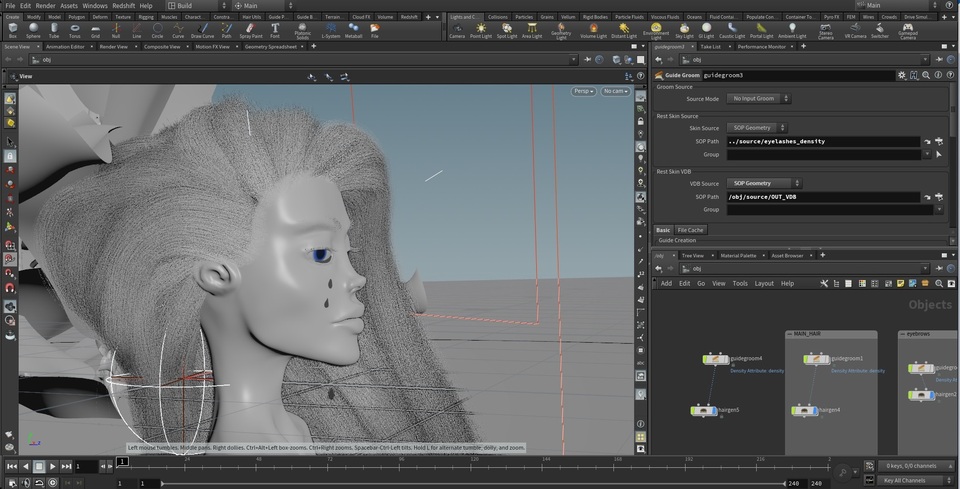Click the Skin Source SOP Path field

(822, 142)
